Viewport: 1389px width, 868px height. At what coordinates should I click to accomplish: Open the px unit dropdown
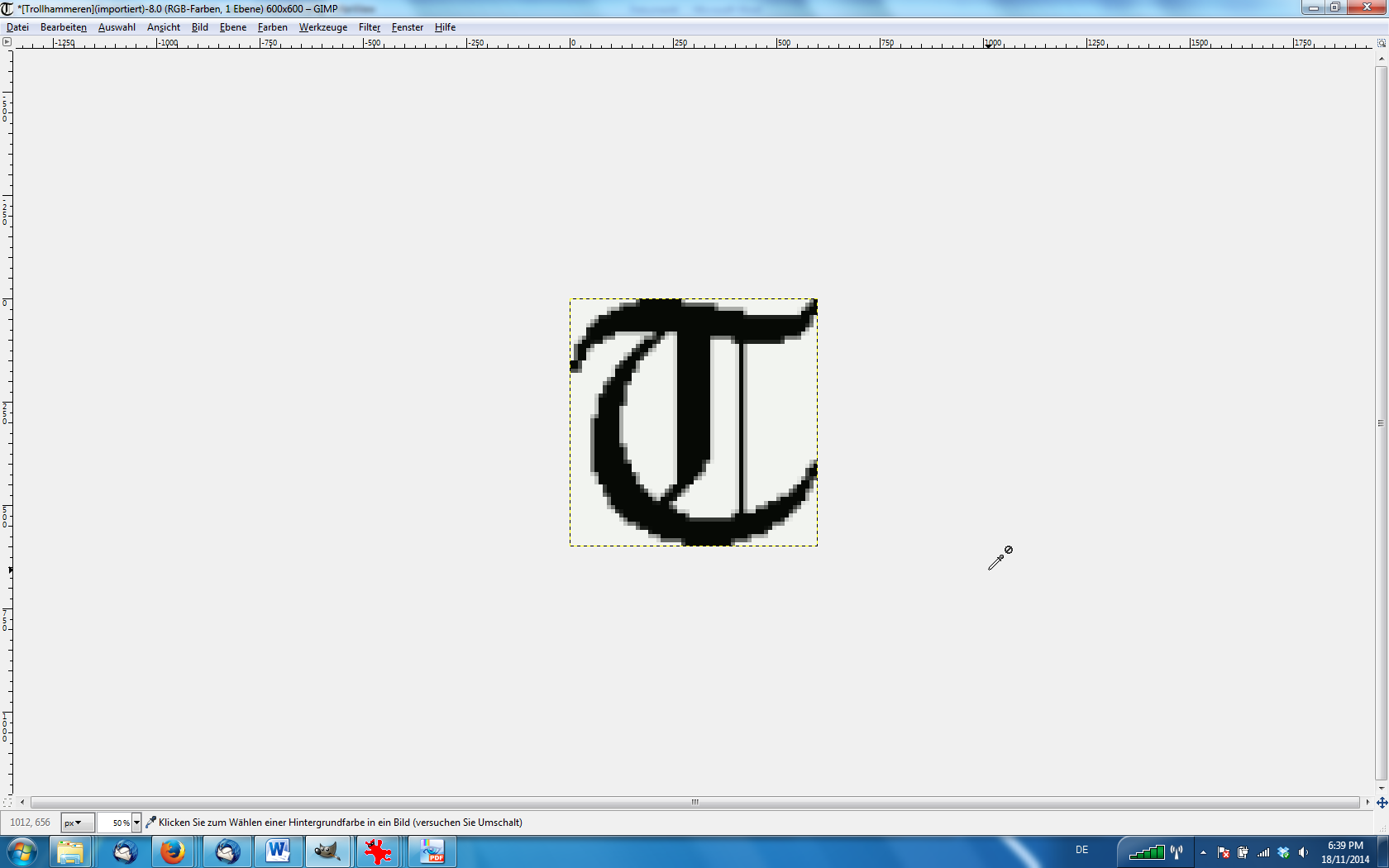[77, 823]
